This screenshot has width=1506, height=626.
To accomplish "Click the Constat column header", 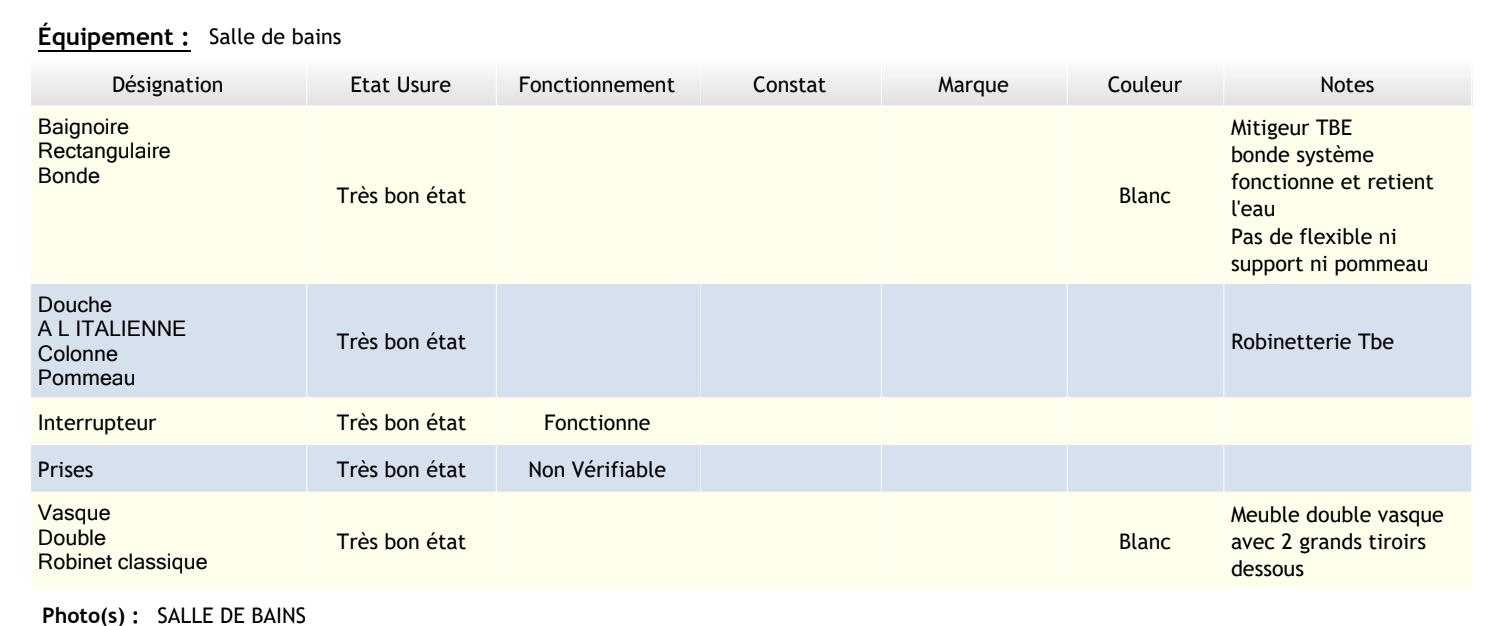I will 788,86.
